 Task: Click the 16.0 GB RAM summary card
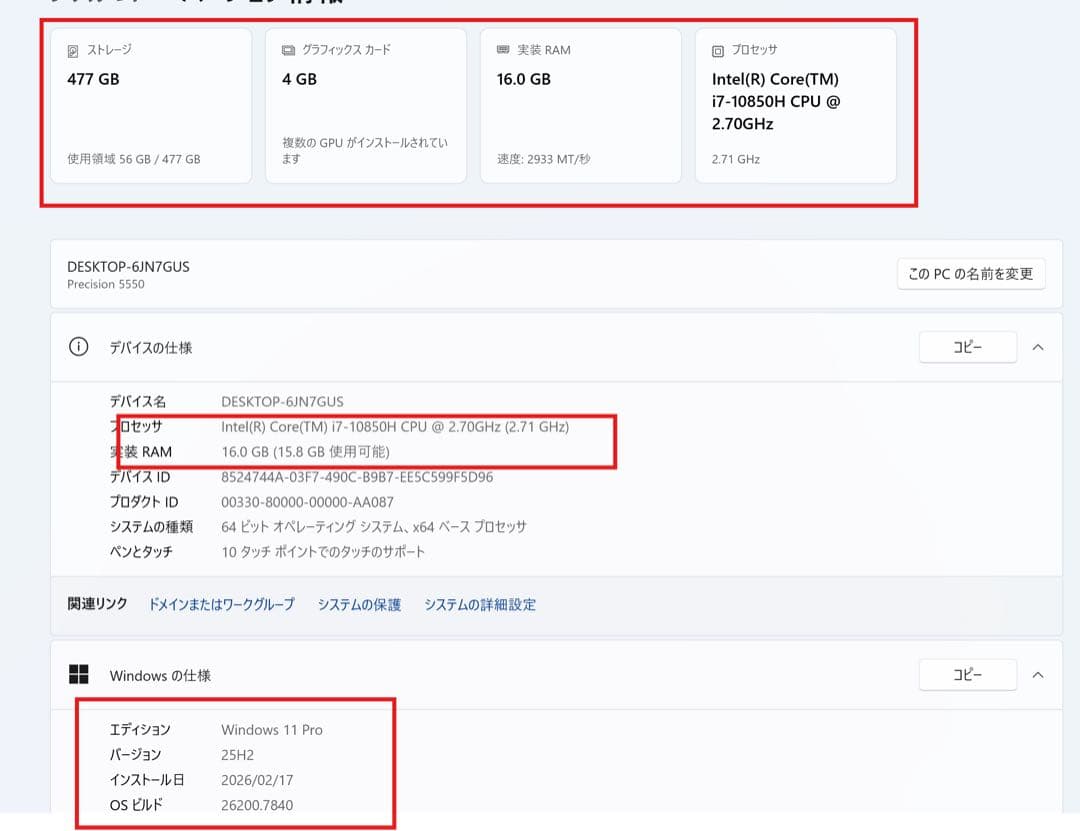[x=581, y=105]
